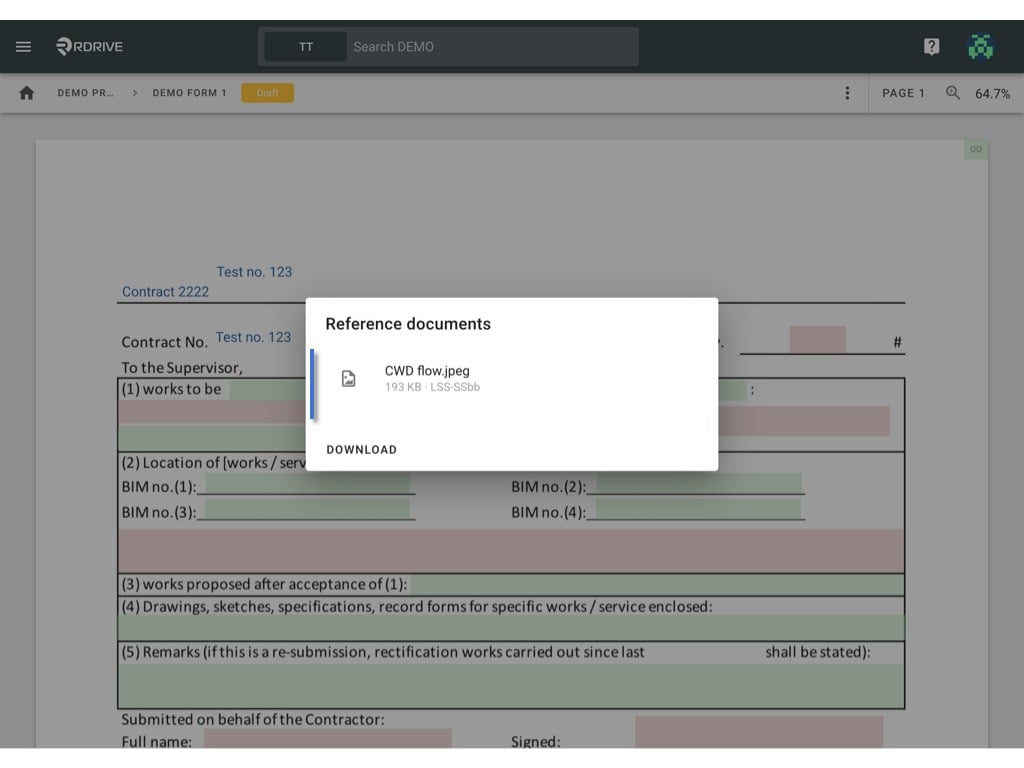
Task: Focus the Search DEMO input field
Action: pyautogui.click(x=492, y=46)
